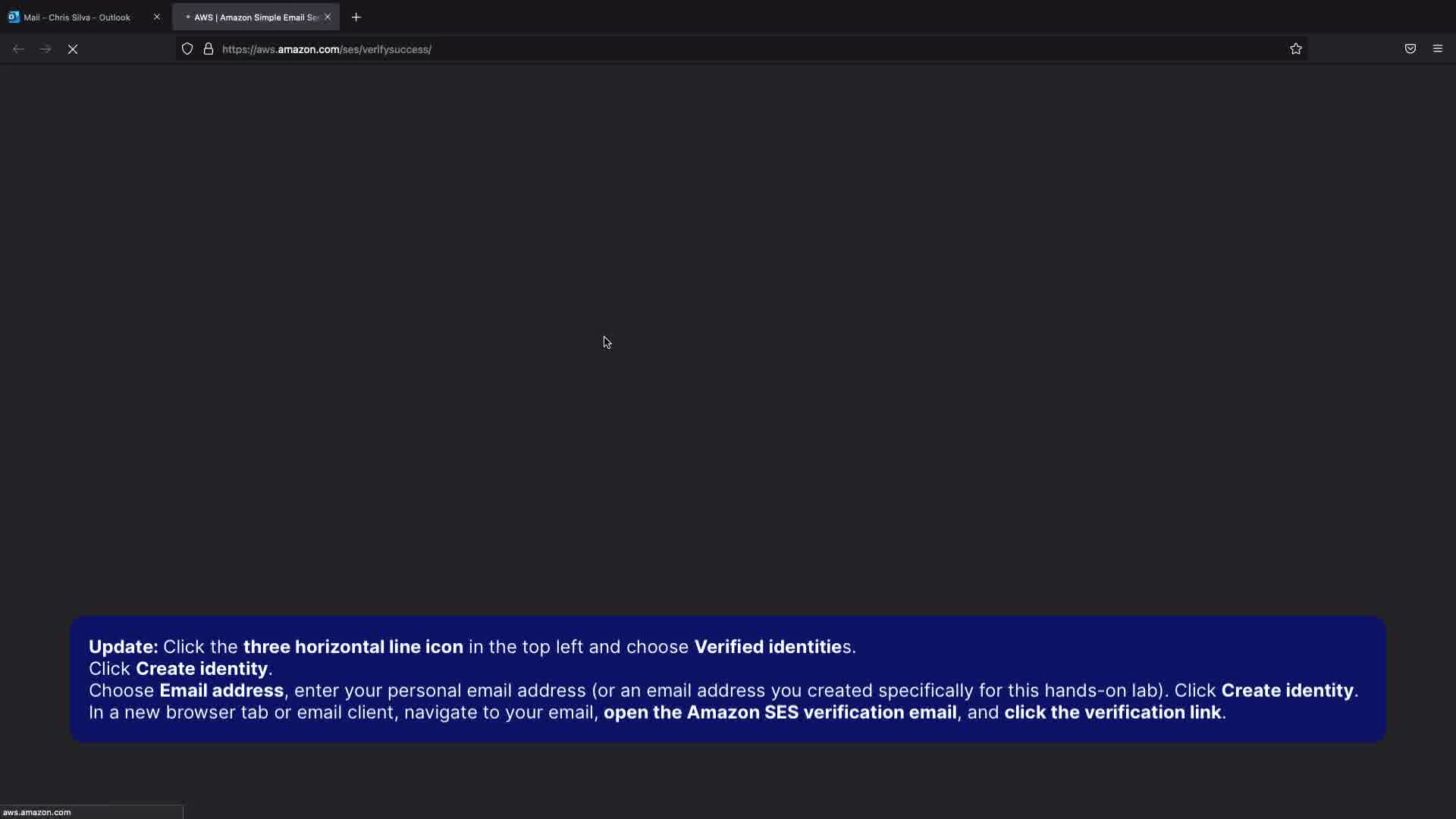Image resolution: width=1456 pixels, height=819 pixels.
Task: Bookmark this page with the star
Action: (x=1296, y=49)
